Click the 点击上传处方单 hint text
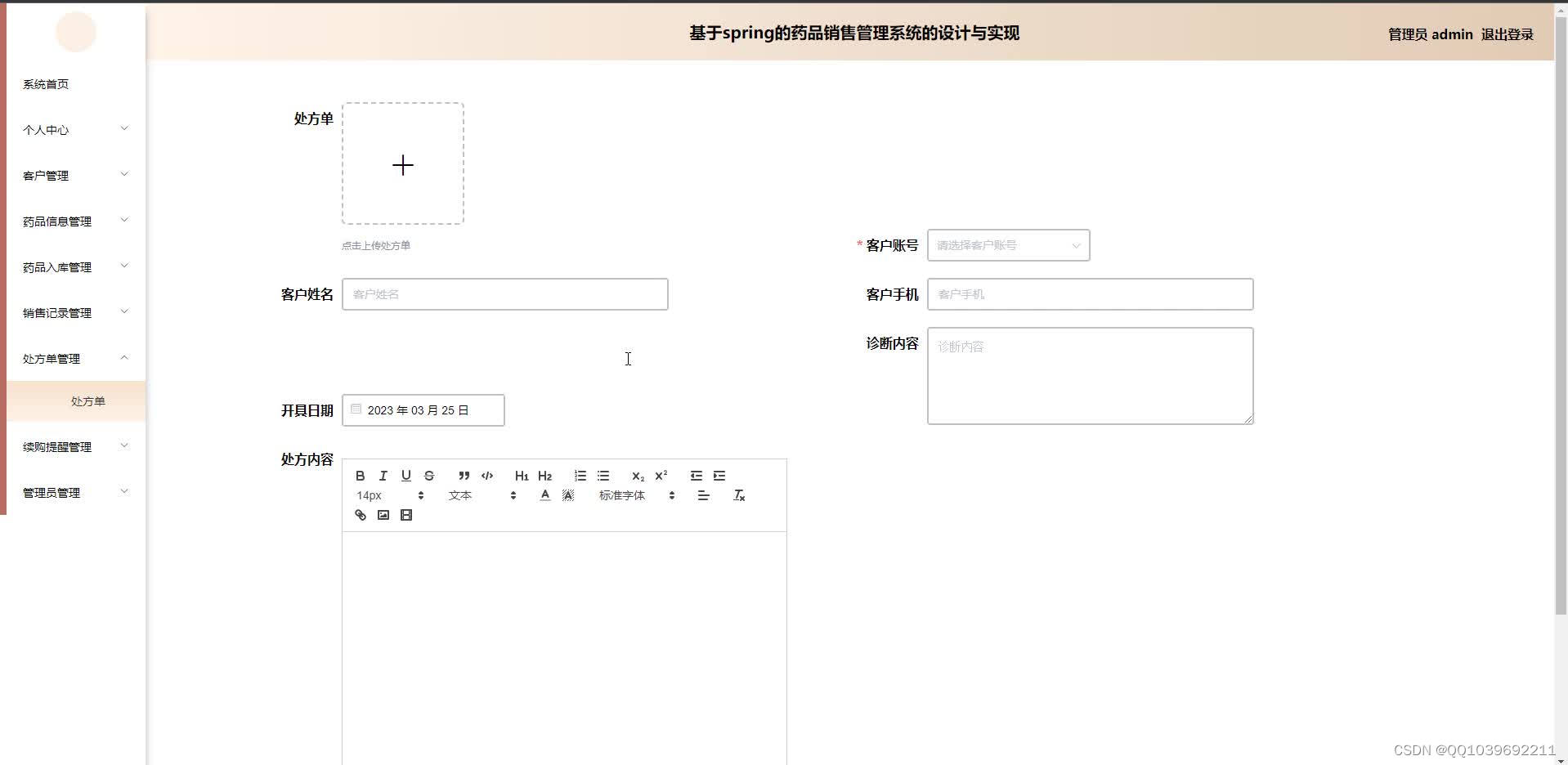This screenshot has width=1568, height=765. 376,245
